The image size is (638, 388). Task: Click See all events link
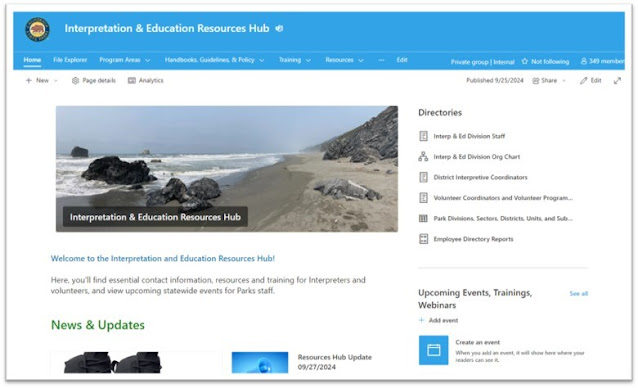[579, 293]
